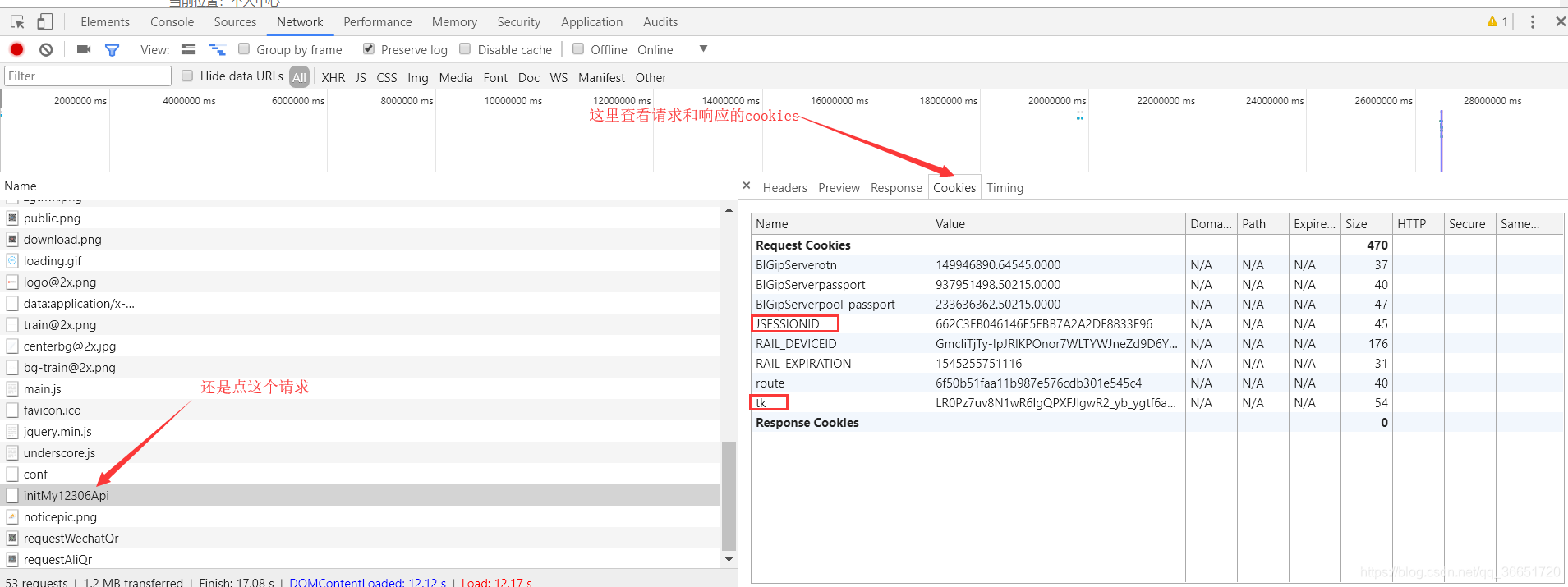Click the noticepic.png file icon
This screenshot has width=1568, height=587.
click(x=12, y=516)
